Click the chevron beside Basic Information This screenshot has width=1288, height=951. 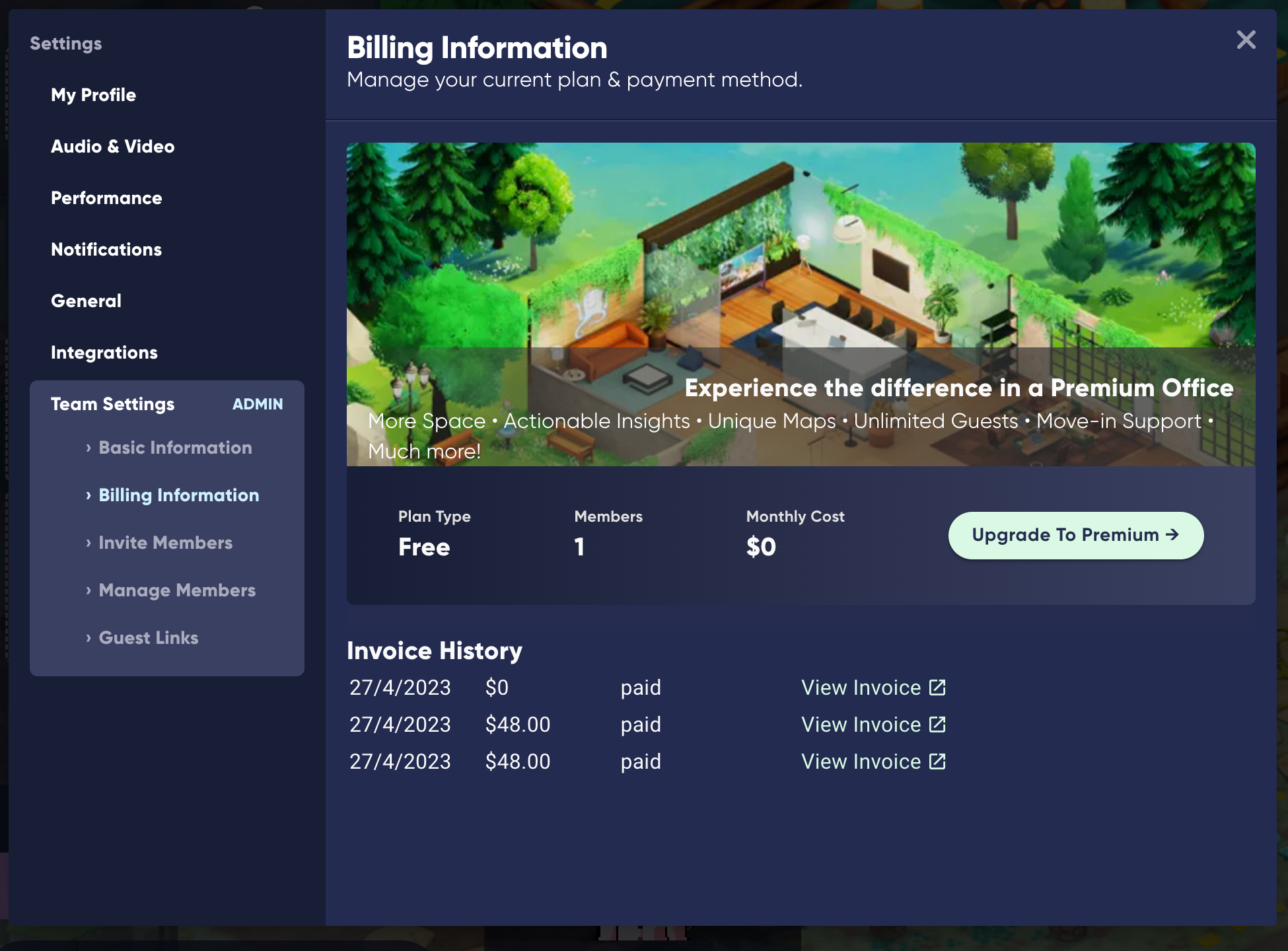click(x=89, y=448)
